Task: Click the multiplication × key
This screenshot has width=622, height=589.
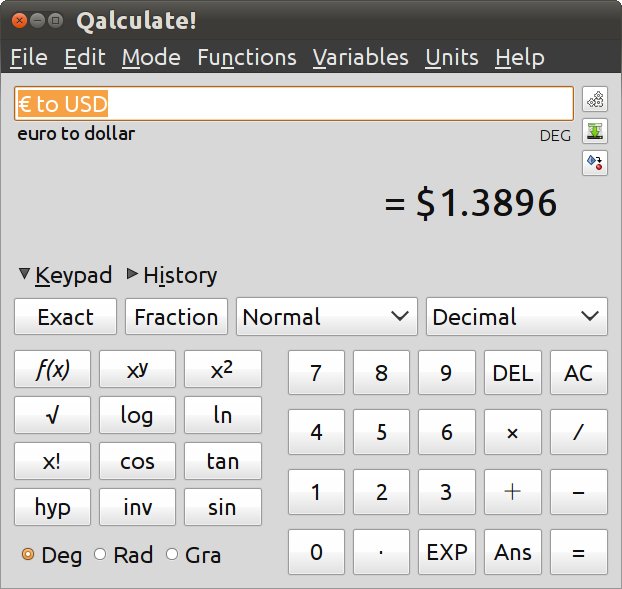Action: coord(513,432)
